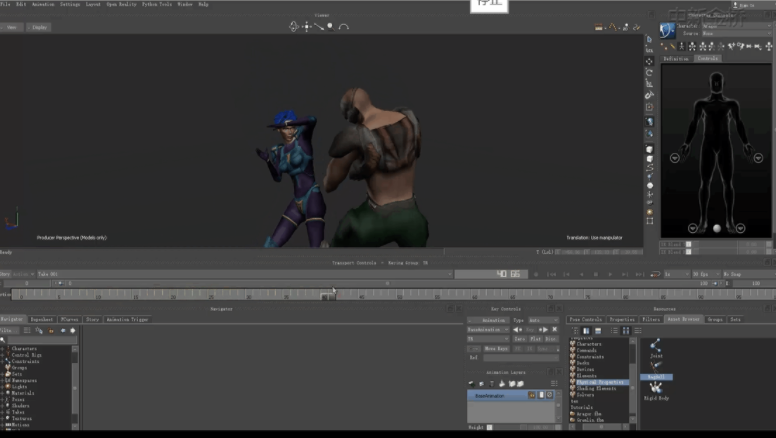Image resolution: width=776 pixels, height=438 pixels.
Task: Click the delete key X icon
Action: (554, 330)
